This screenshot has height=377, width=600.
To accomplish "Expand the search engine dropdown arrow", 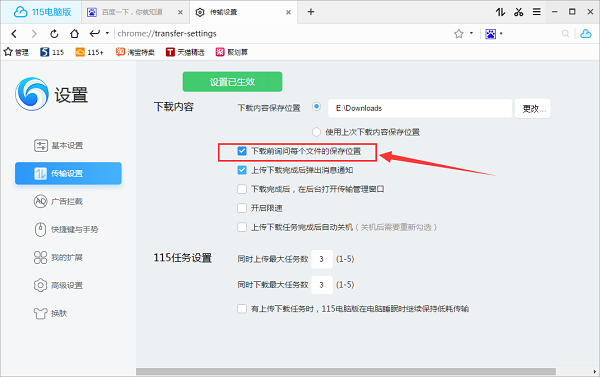I will (501, 34).
